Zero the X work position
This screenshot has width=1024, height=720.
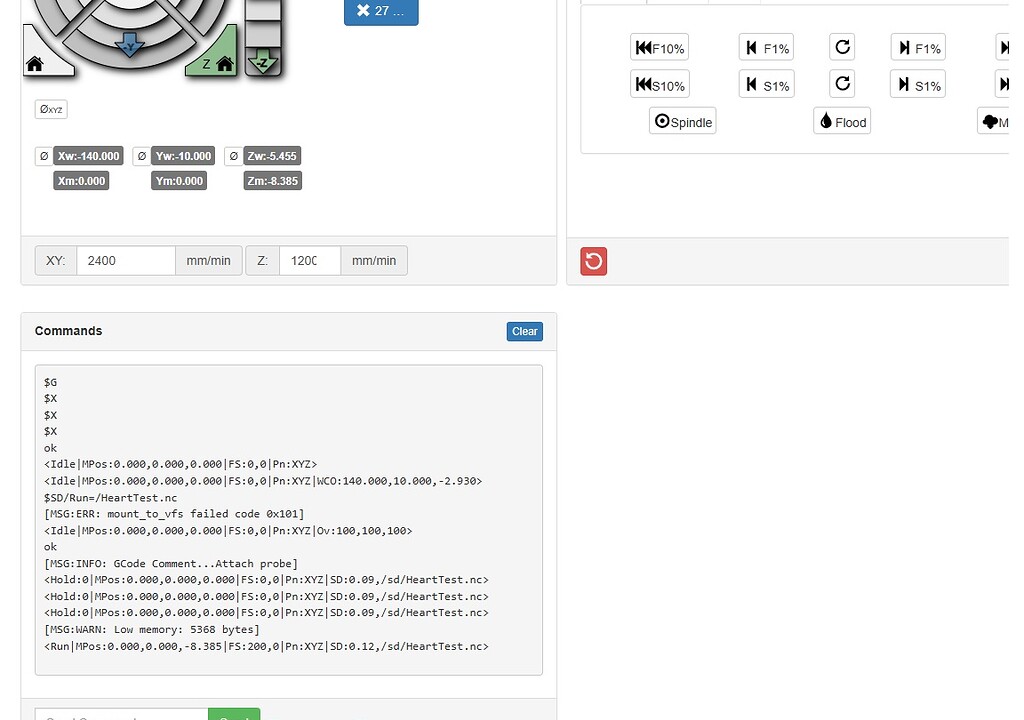[44, 156]
